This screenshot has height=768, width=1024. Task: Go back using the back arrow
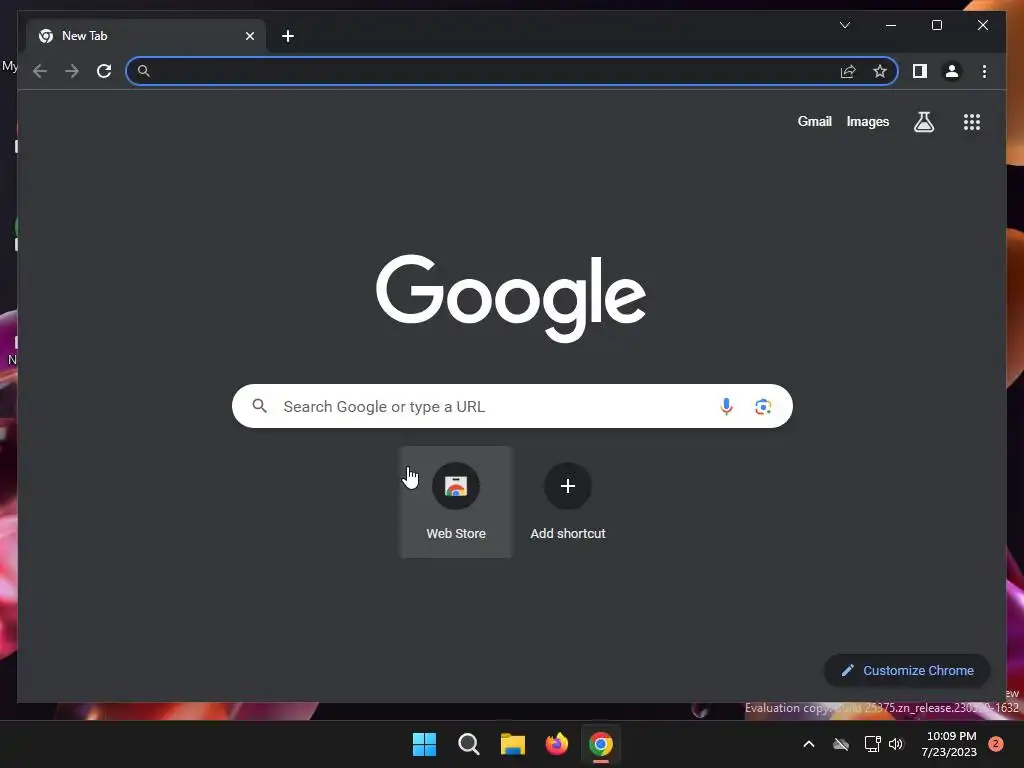pos(40,71)
